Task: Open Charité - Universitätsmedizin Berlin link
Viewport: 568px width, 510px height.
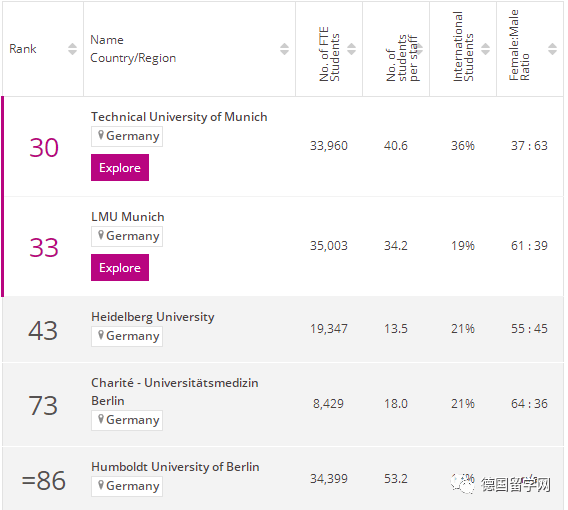Action: [x=175, y=392]
